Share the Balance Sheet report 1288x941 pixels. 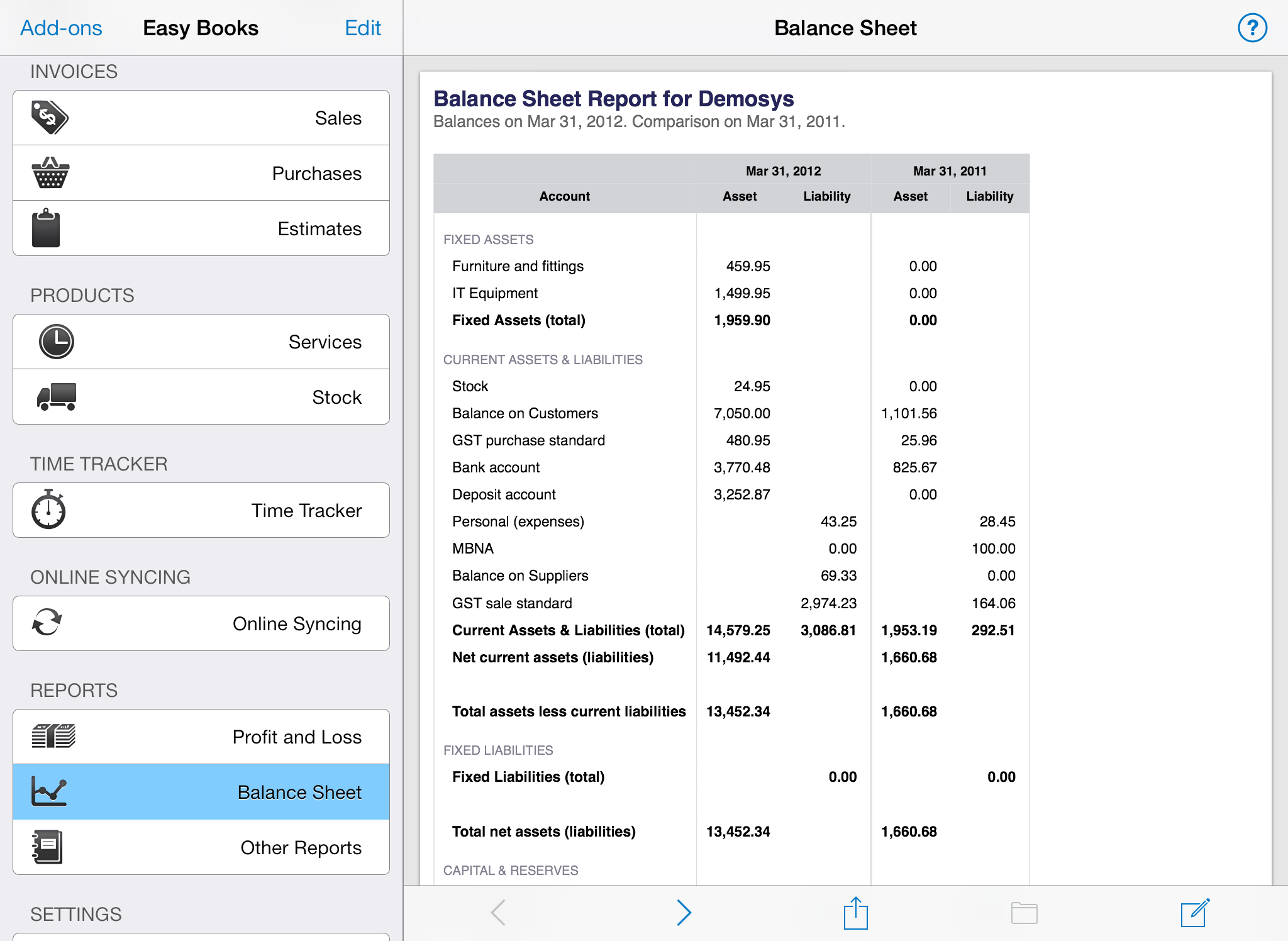[x=855, y=913]
